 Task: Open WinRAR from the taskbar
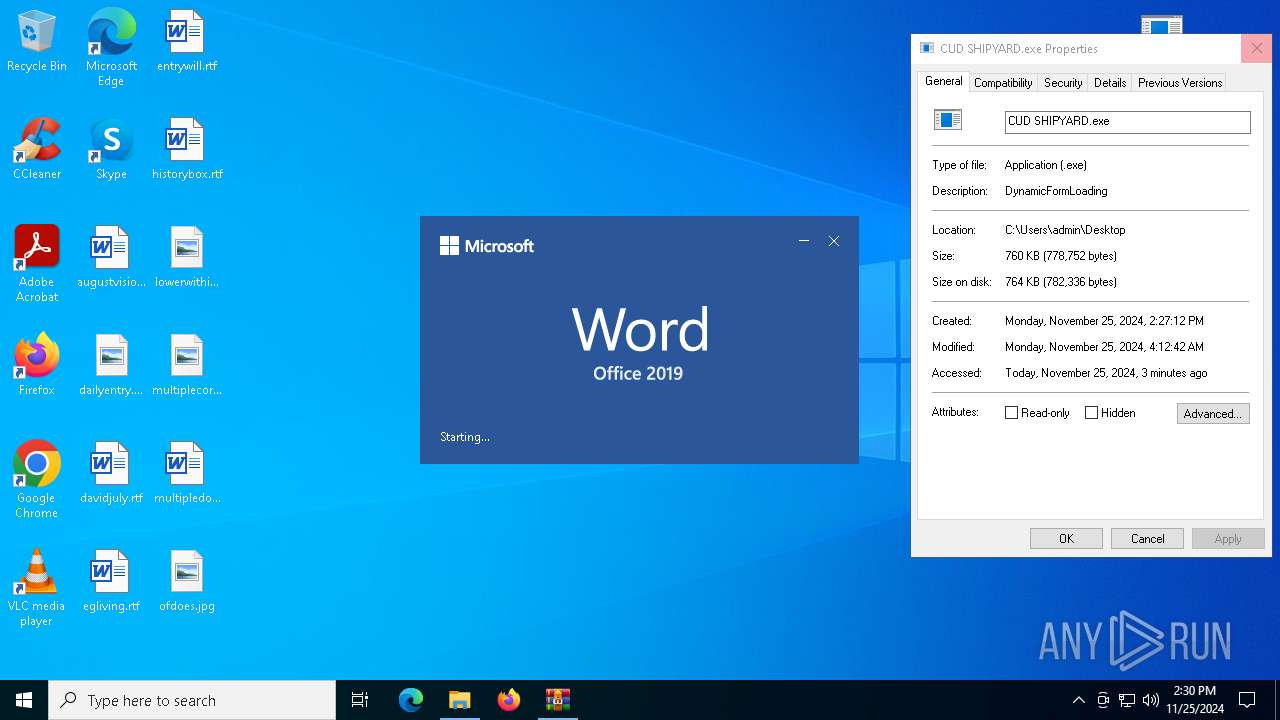[557, 700]
